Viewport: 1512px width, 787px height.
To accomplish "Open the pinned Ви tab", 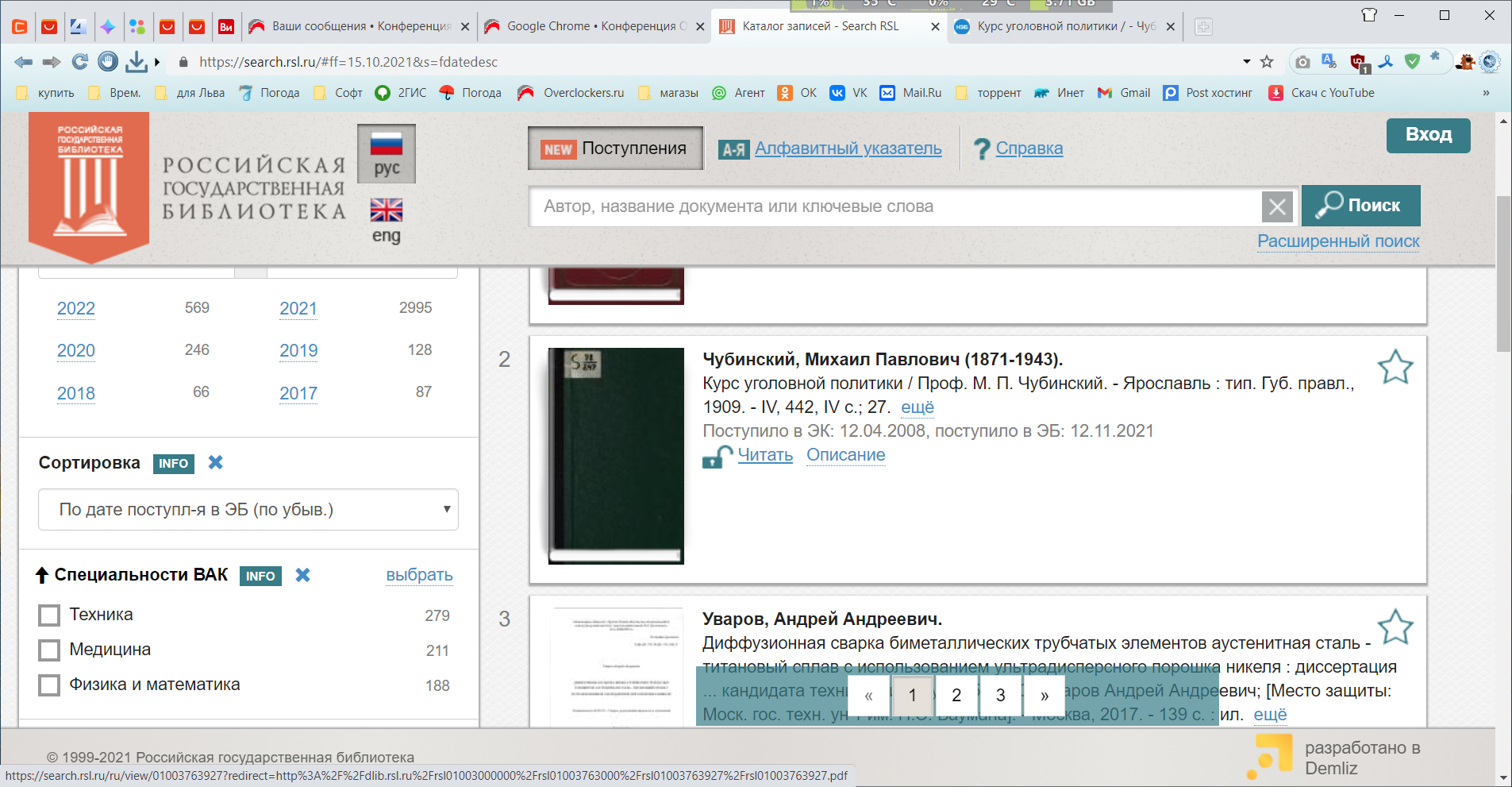I will pyautogui.click(x=226, y=27).
